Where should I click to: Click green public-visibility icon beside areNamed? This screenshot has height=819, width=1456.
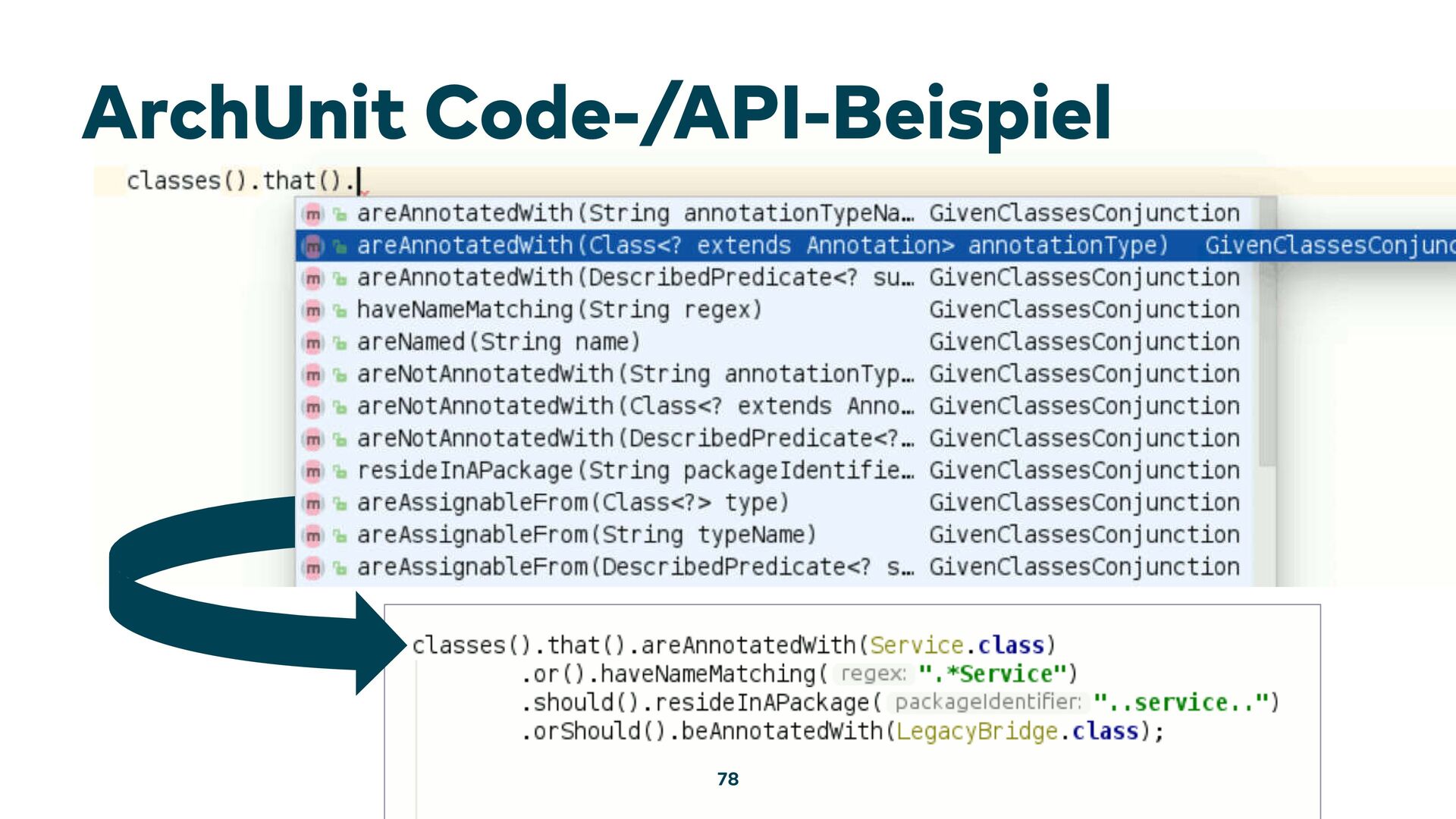340,344
